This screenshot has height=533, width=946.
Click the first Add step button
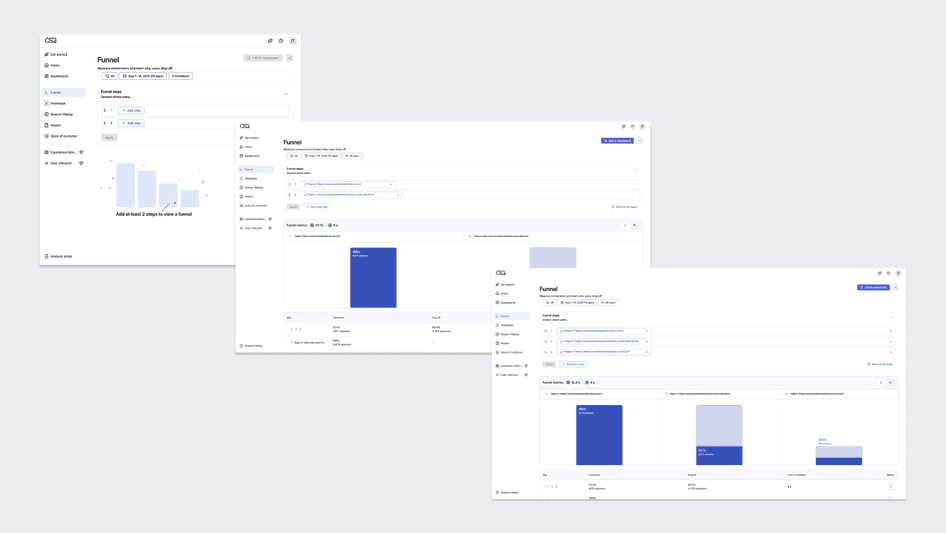pos(131,110)
